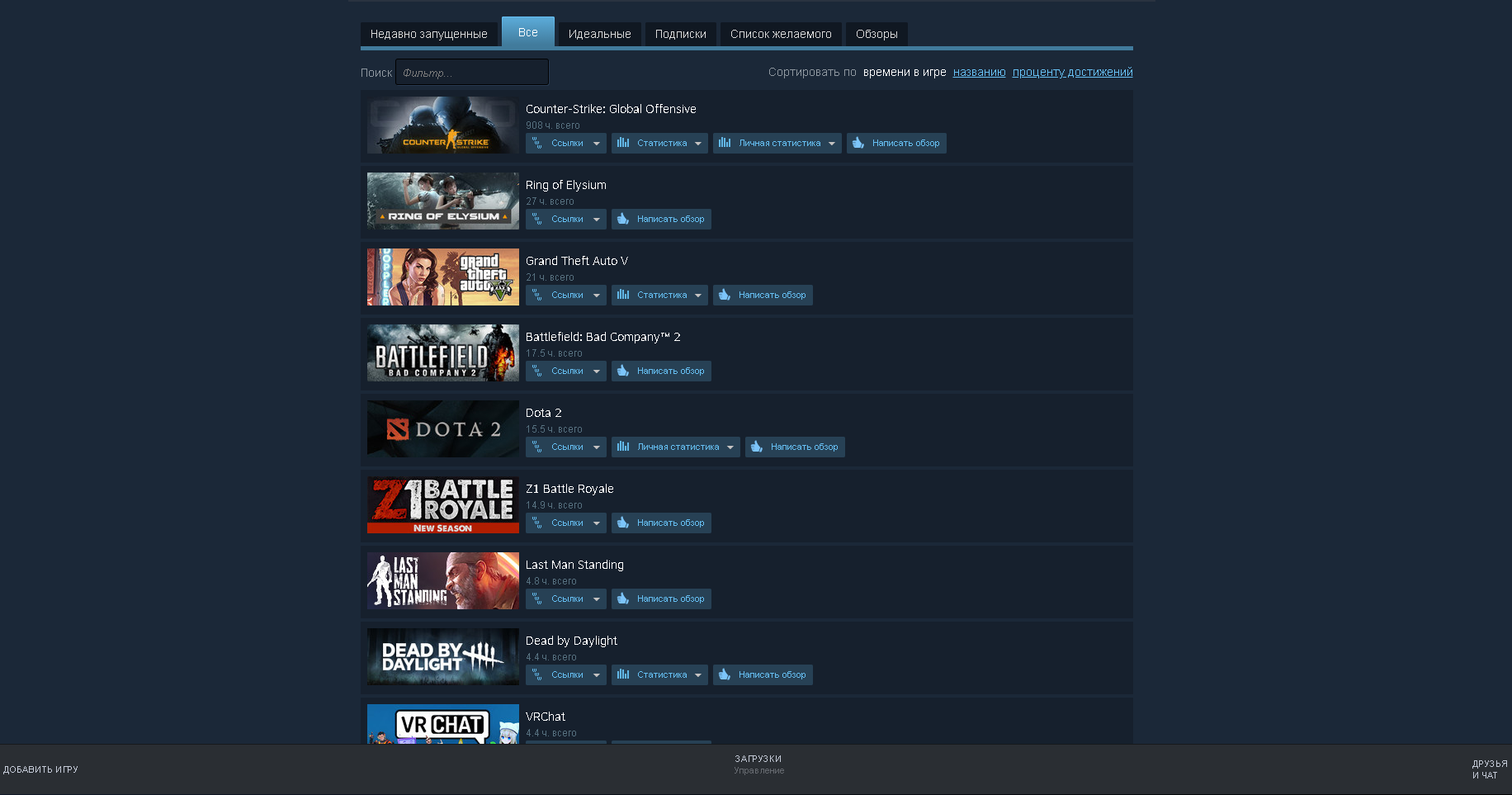This screenshot has height=795, width=1512.
Task: Click the links icon for Counter-Strike: Global Offensive
Action: click(x=537, y=143)
